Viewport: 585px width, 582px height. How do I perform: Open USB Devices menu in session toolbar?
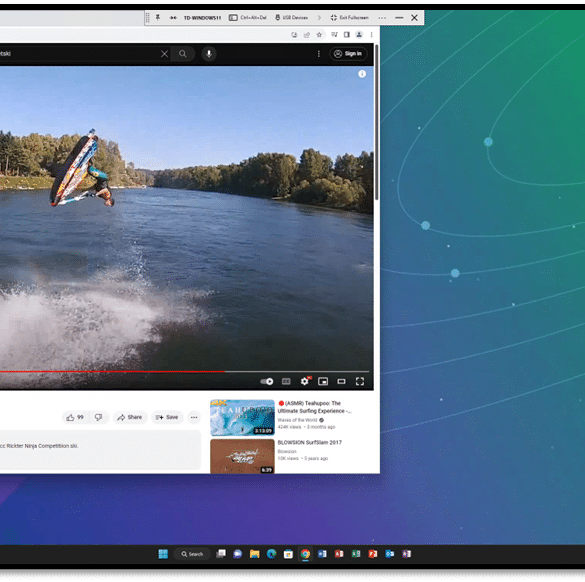click(291, 18)
